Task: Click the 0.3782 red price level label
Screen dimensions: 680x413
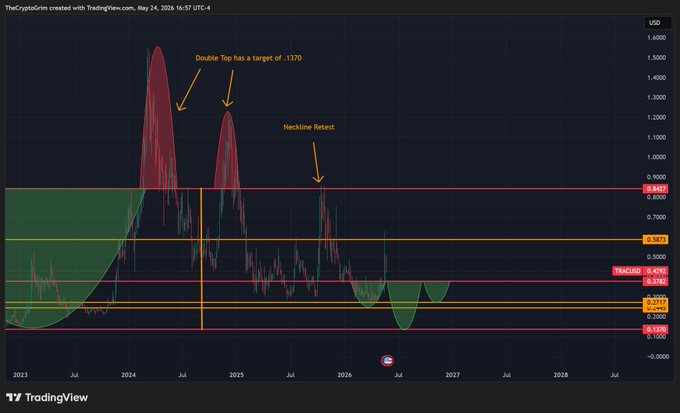Action: pos(656,282)
